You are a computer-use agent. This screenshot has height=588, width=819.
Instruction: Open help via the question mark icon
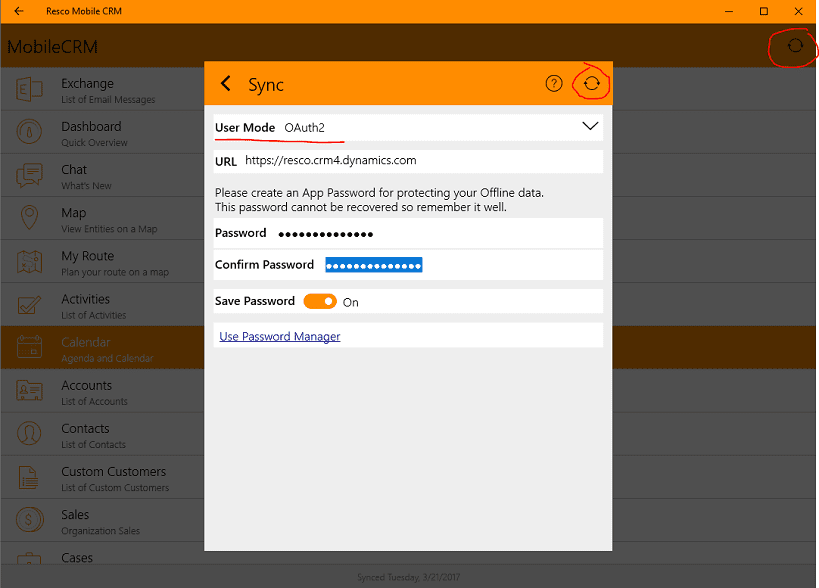tap(554, 84)
